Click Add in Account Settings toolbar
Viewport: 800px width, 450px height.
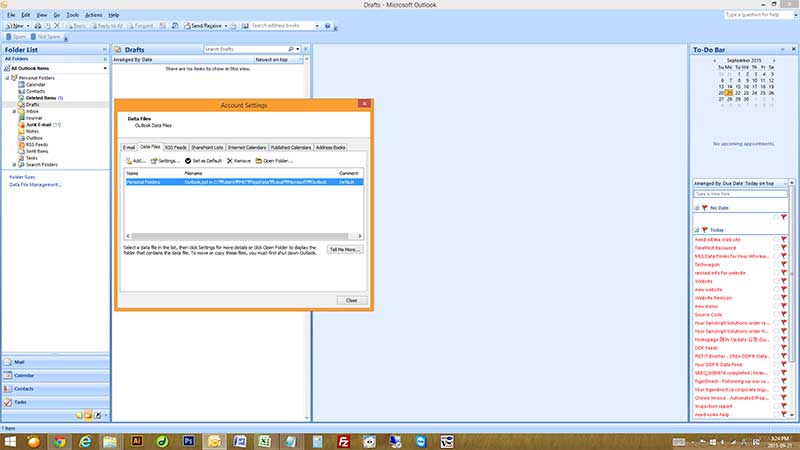[x=136, y=161]
